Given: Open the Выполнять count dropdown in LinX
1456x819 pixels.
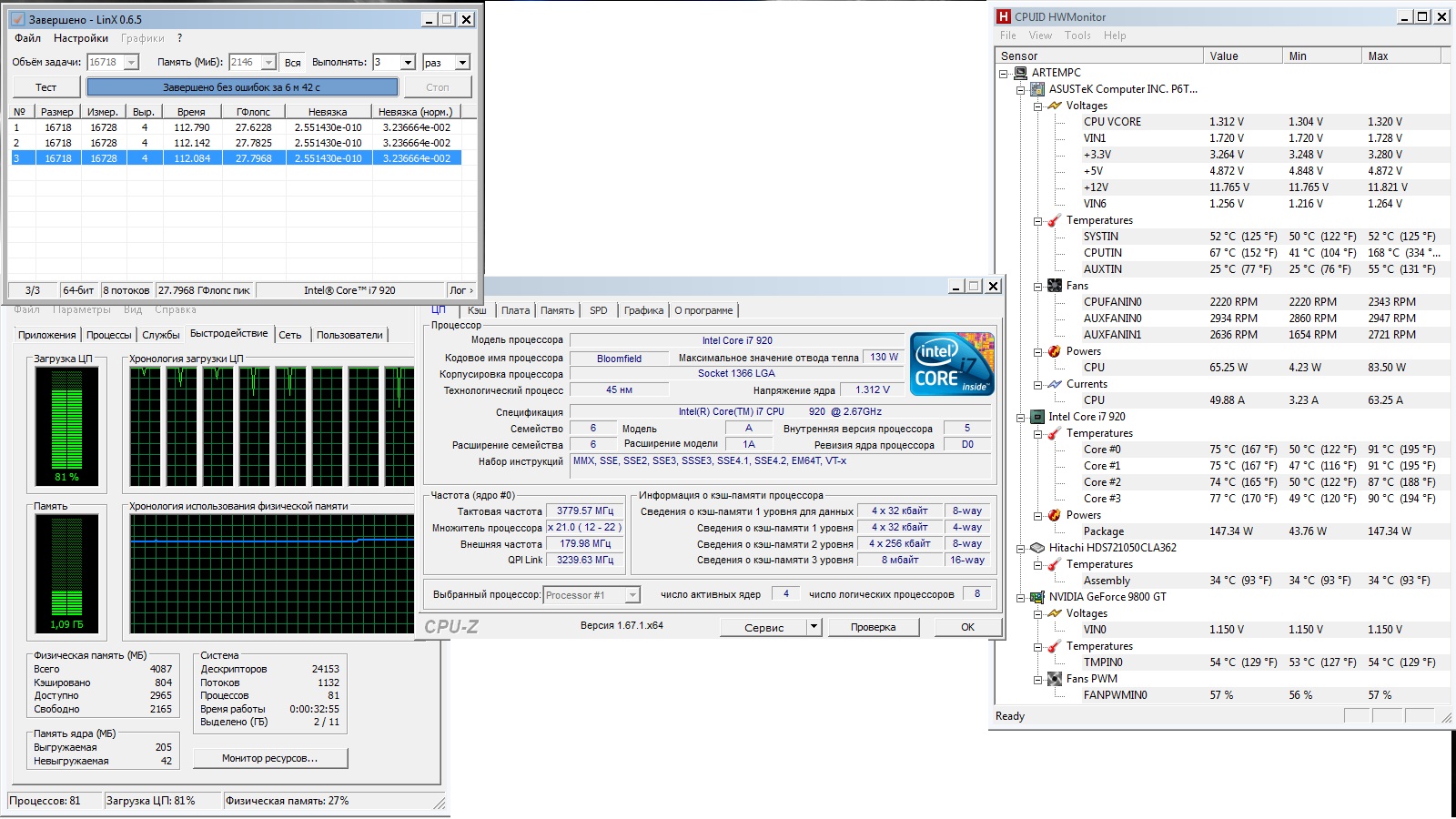Looking at the screenshot, I should click(408, 62).
